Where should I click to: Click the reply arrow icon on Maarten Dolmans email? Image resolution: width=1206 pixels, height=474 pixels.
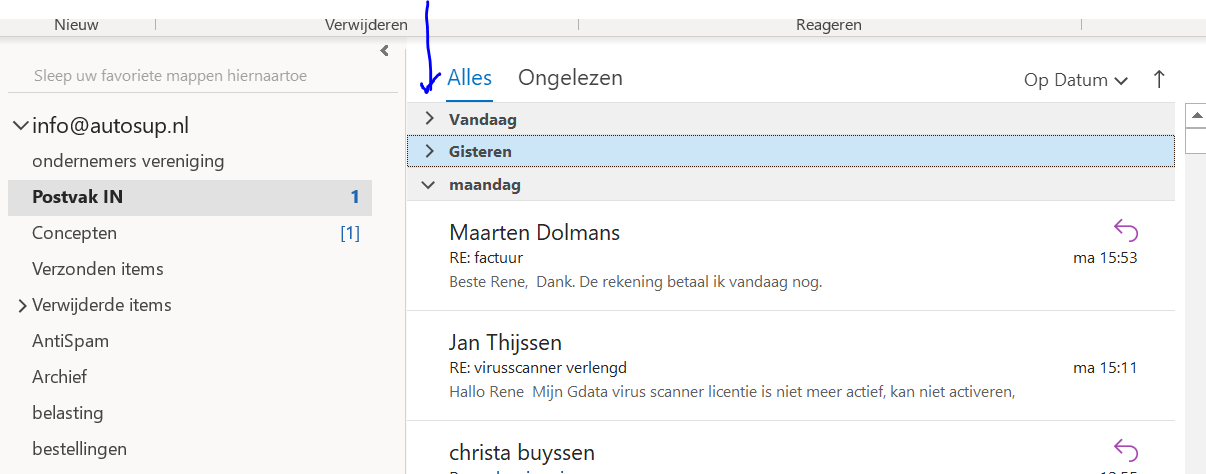[x=1126, y=232]
